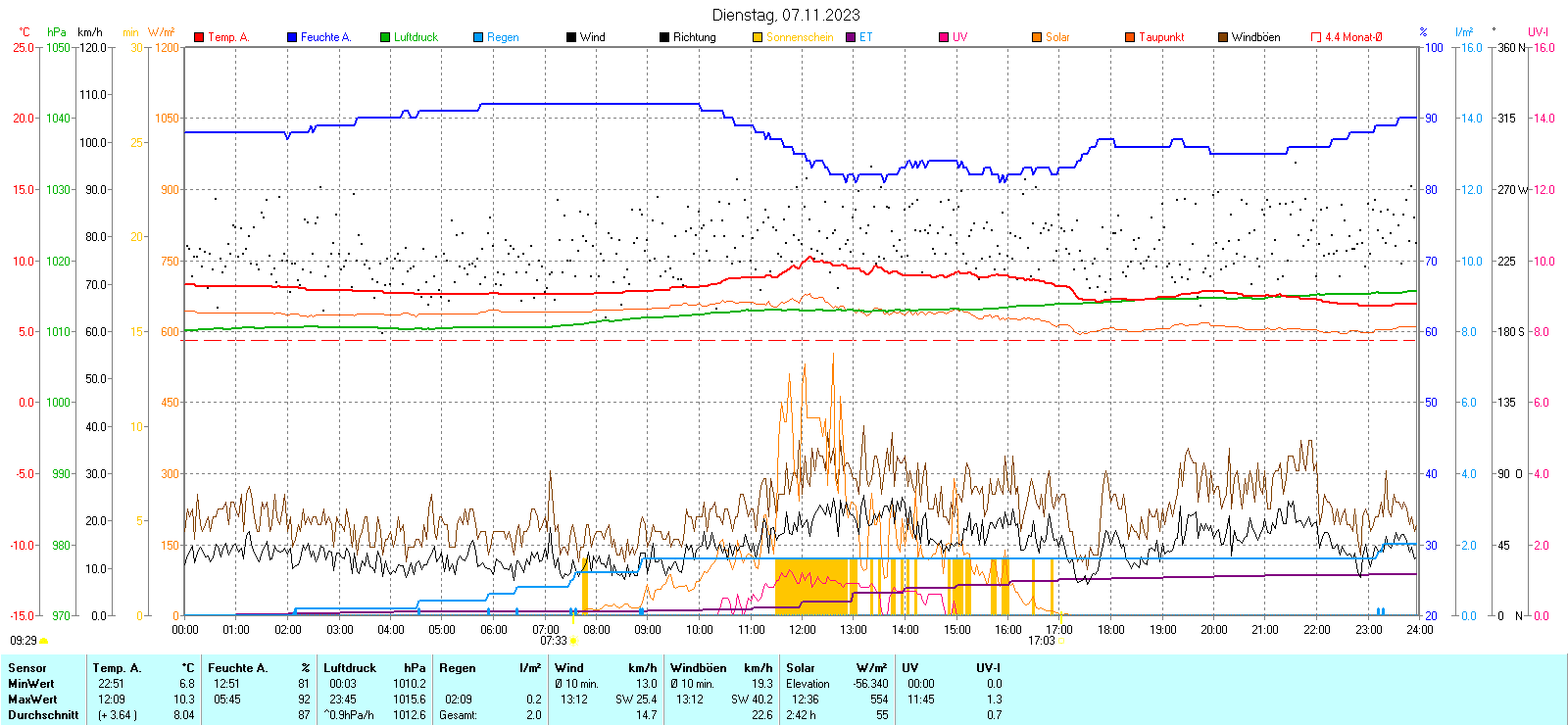Select the Windböen column header in table
Viewport: 1568px width, 725px height.
click(699, 668)
